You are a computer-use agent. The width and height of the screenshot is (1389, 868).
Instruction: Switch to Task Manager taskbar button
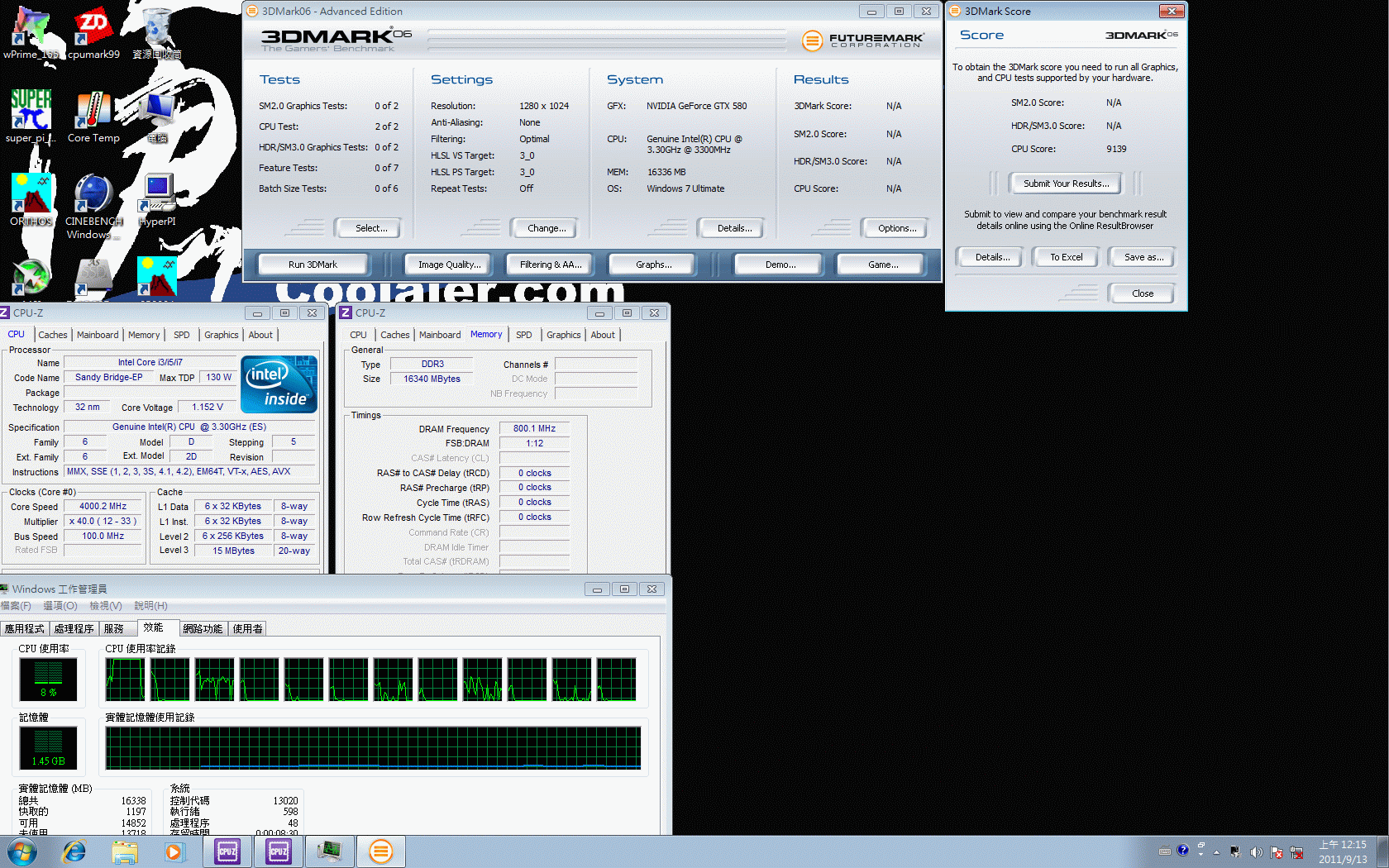pos(330,851)
